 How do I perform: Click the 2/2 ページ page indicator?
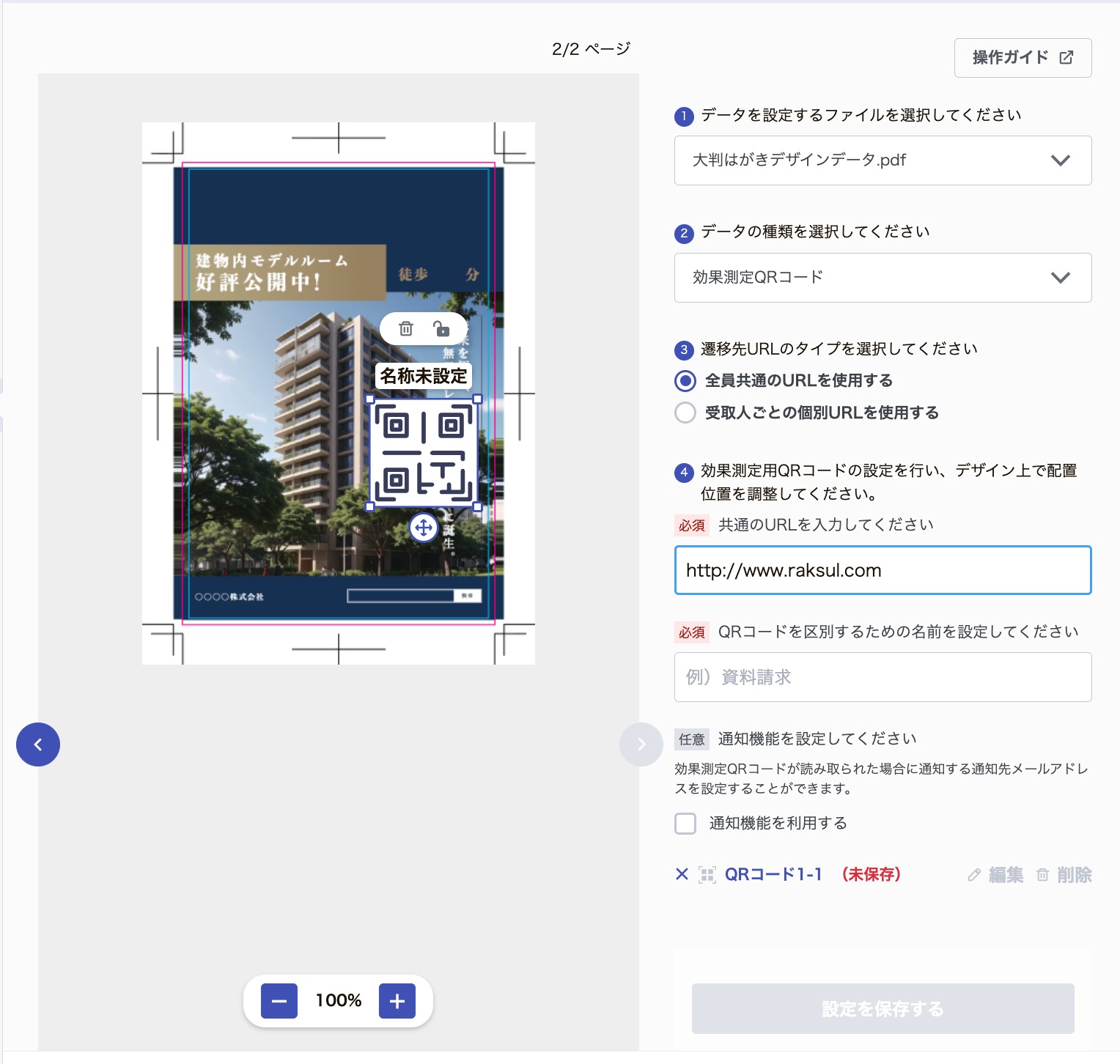coord(591,49)
